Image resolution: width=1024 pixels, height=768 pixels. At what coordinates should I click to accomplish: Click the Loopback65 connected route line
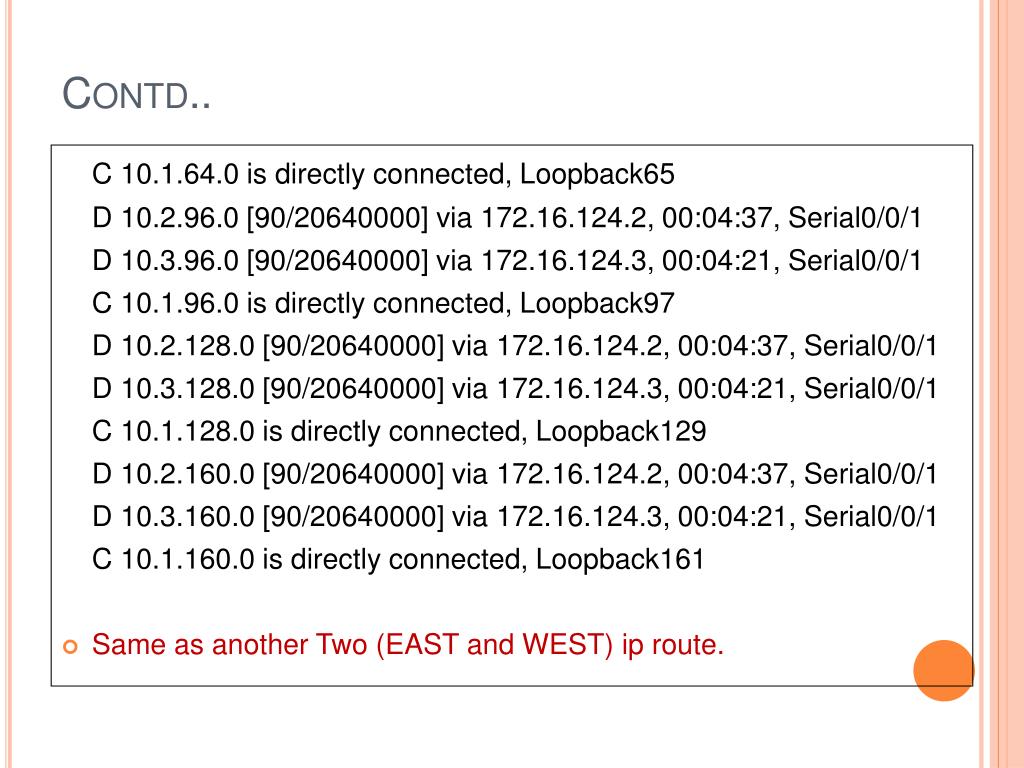pyautogui.click(x=383, y=174)
